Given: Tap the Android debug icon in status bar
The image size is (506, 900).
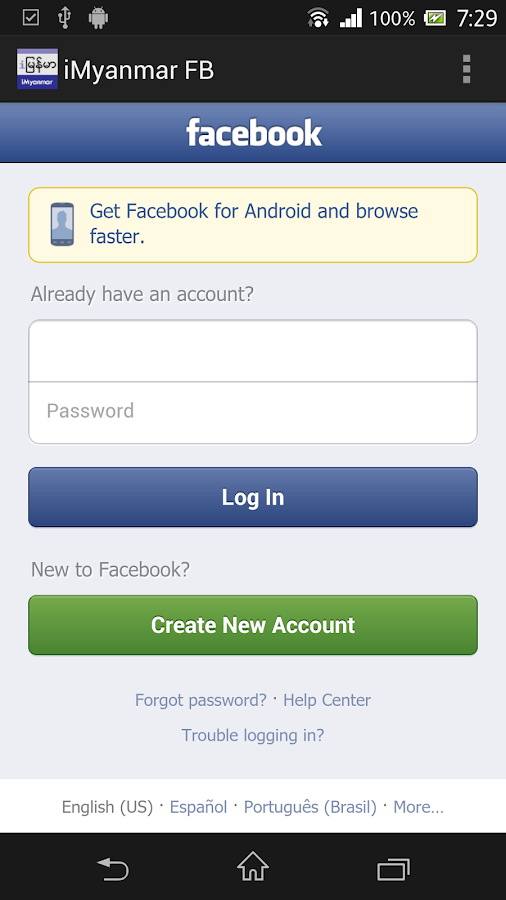Looking at the screenshot, I should click(x=99, y=18).
